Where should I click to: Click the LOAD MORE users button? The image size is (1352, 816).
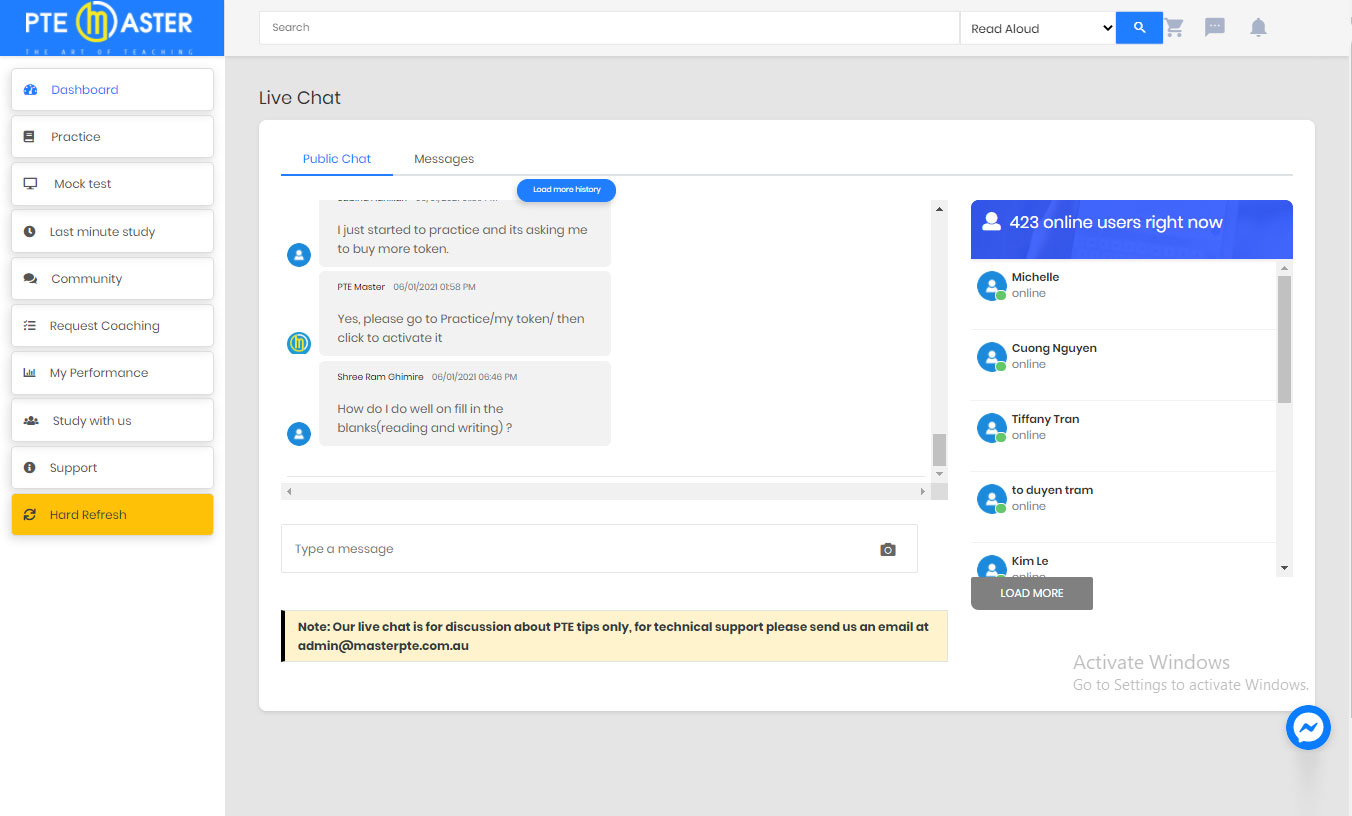1031,593
